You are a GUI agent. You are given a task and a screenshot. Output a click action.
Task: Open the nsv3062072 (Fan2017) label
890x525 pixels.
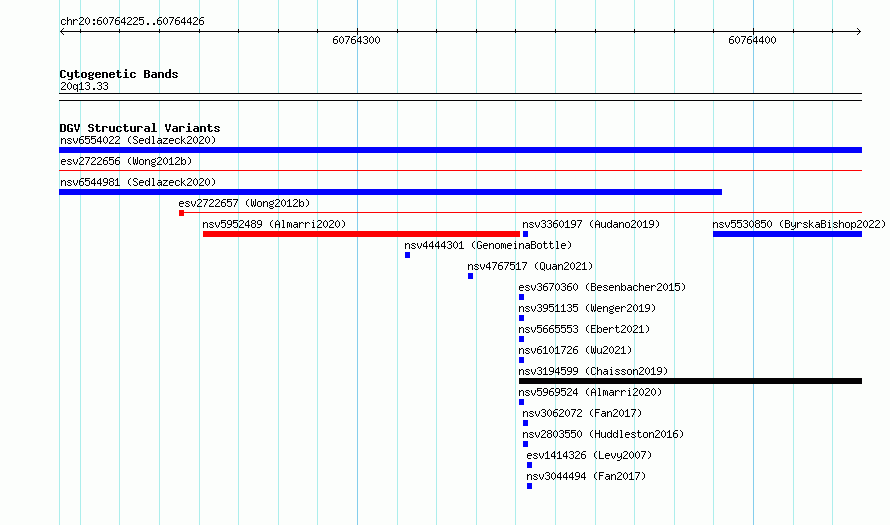(x=582, y=413)
